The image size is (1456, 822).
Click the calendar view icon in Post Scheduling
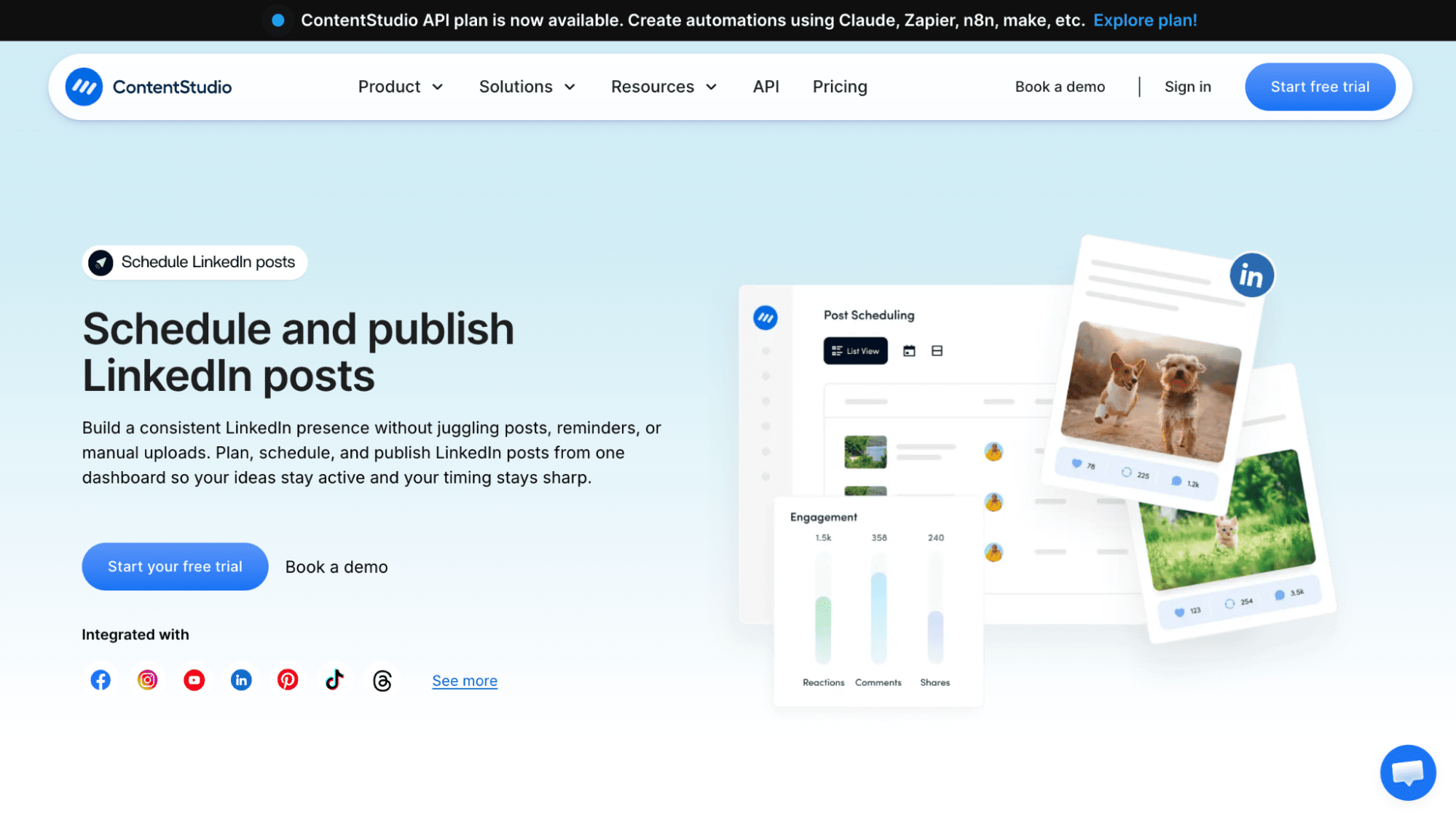909,351
